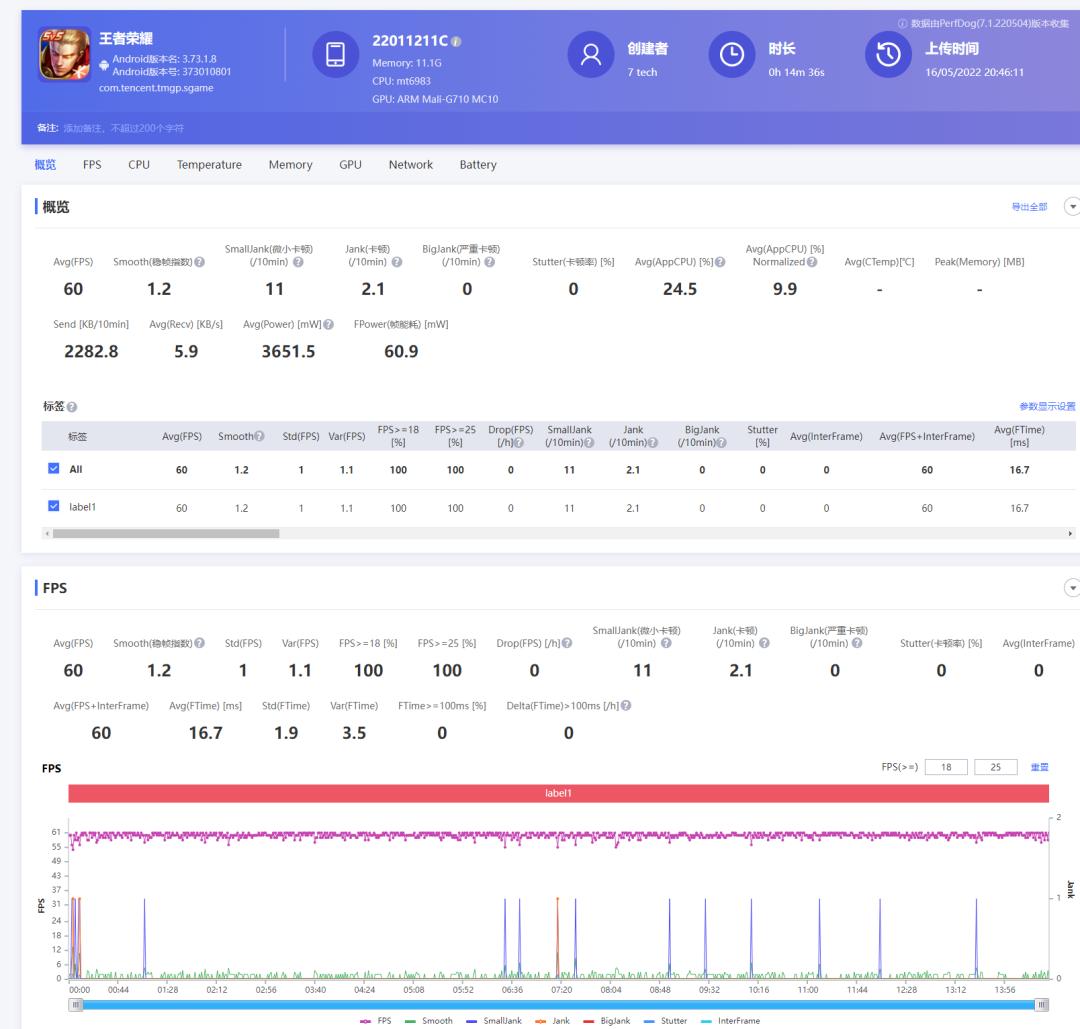Image resolution: width=1080 pixels, height=1029 pixels.
Task: Click the upload time history icon
Action: (888, 55)
